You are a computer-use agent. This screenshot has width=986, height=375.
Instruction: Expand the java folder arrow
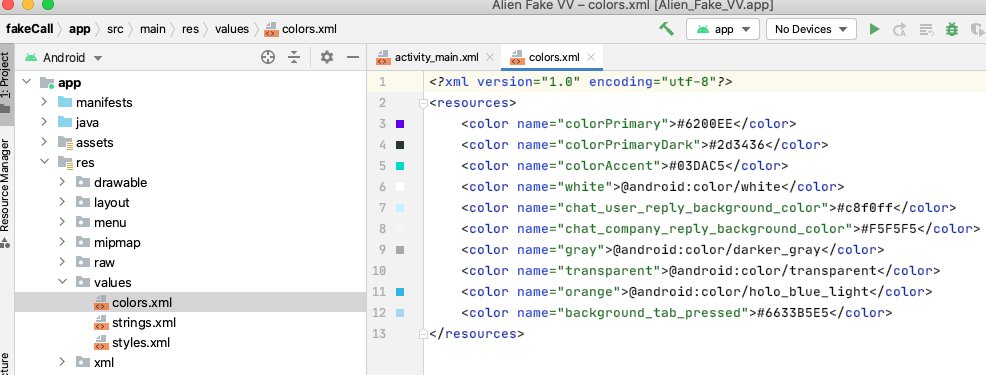(44, 123)
